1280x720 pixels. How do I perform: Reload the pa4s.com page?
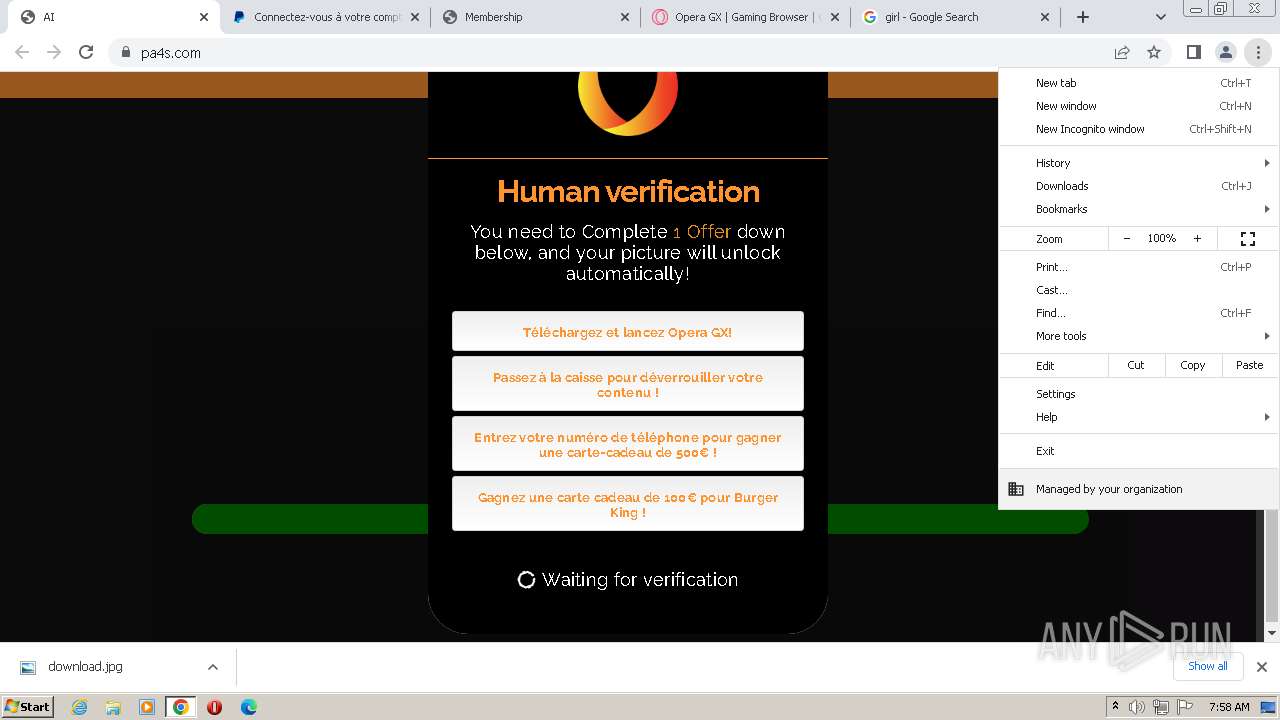coord(86,52)
